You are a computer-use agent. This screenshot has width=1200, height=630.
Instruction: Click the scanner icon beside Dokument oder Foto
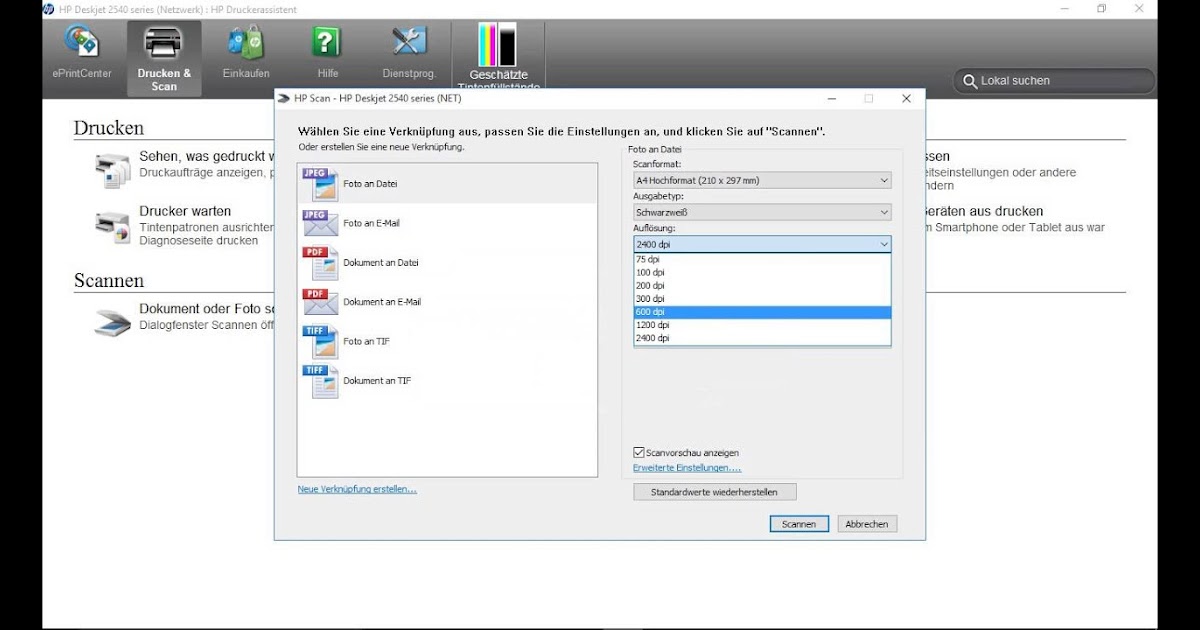click(x=112, y=322)
